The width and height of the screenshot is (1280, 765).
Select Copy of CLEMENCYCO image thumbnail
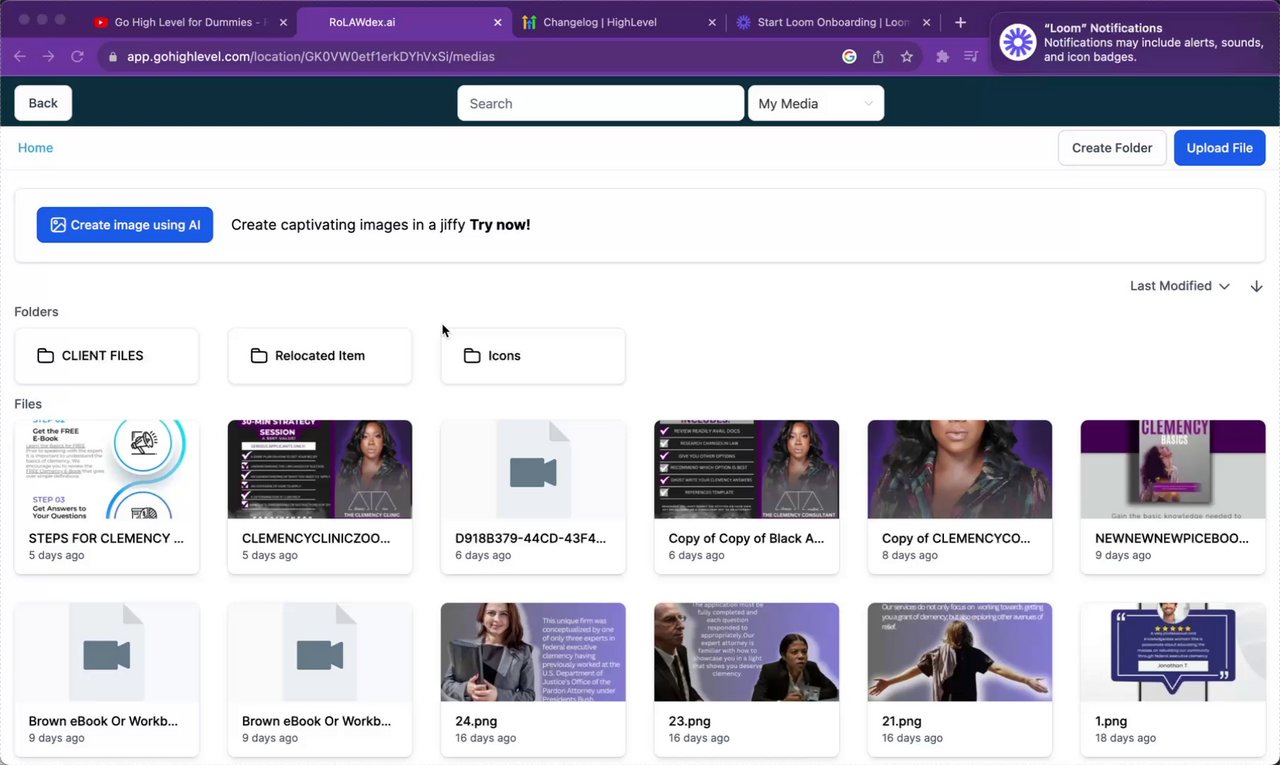pos(960,469)
